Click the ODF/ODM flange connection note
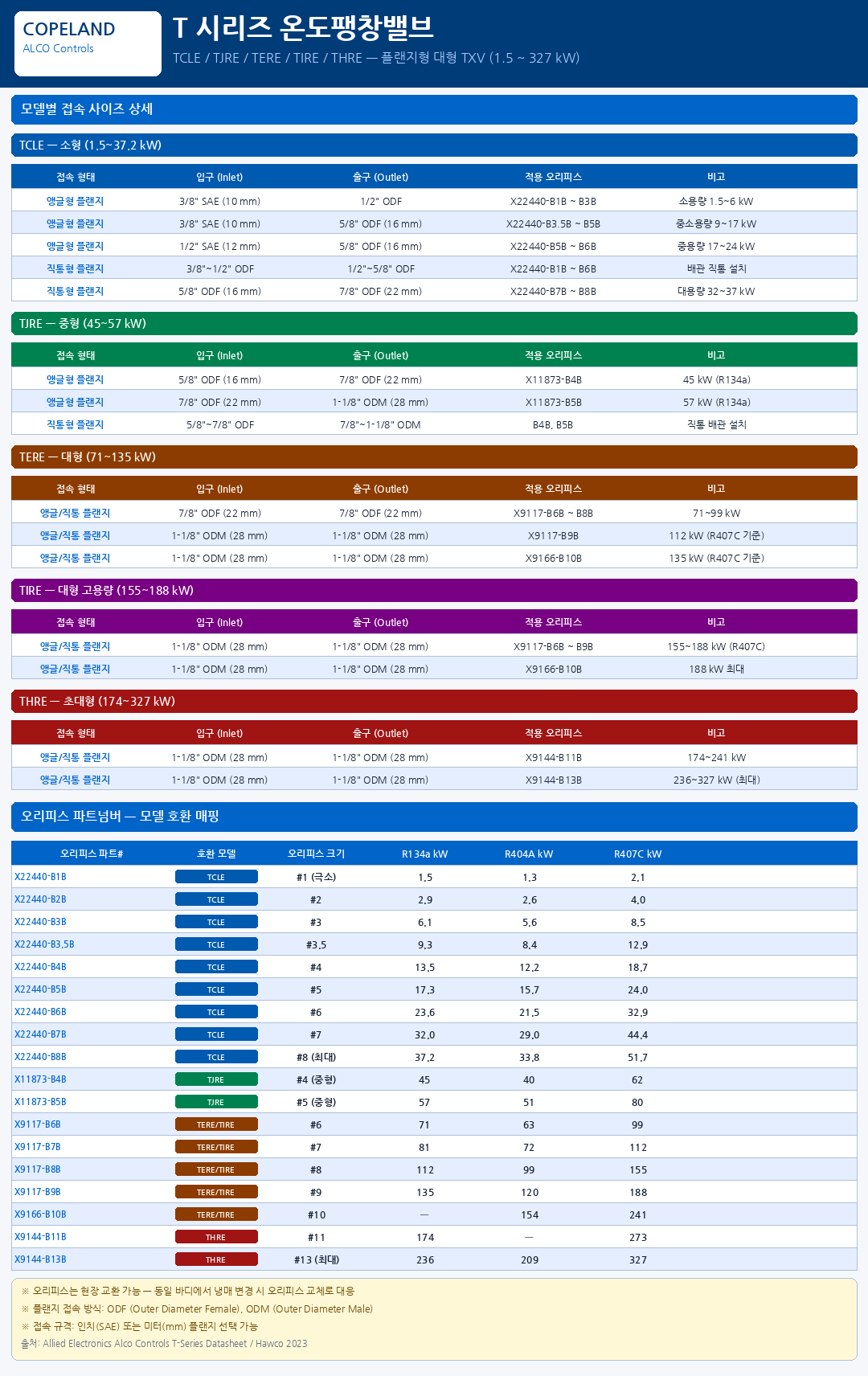The height and width of the screenshot is (1376, 868). (197, 1308)
